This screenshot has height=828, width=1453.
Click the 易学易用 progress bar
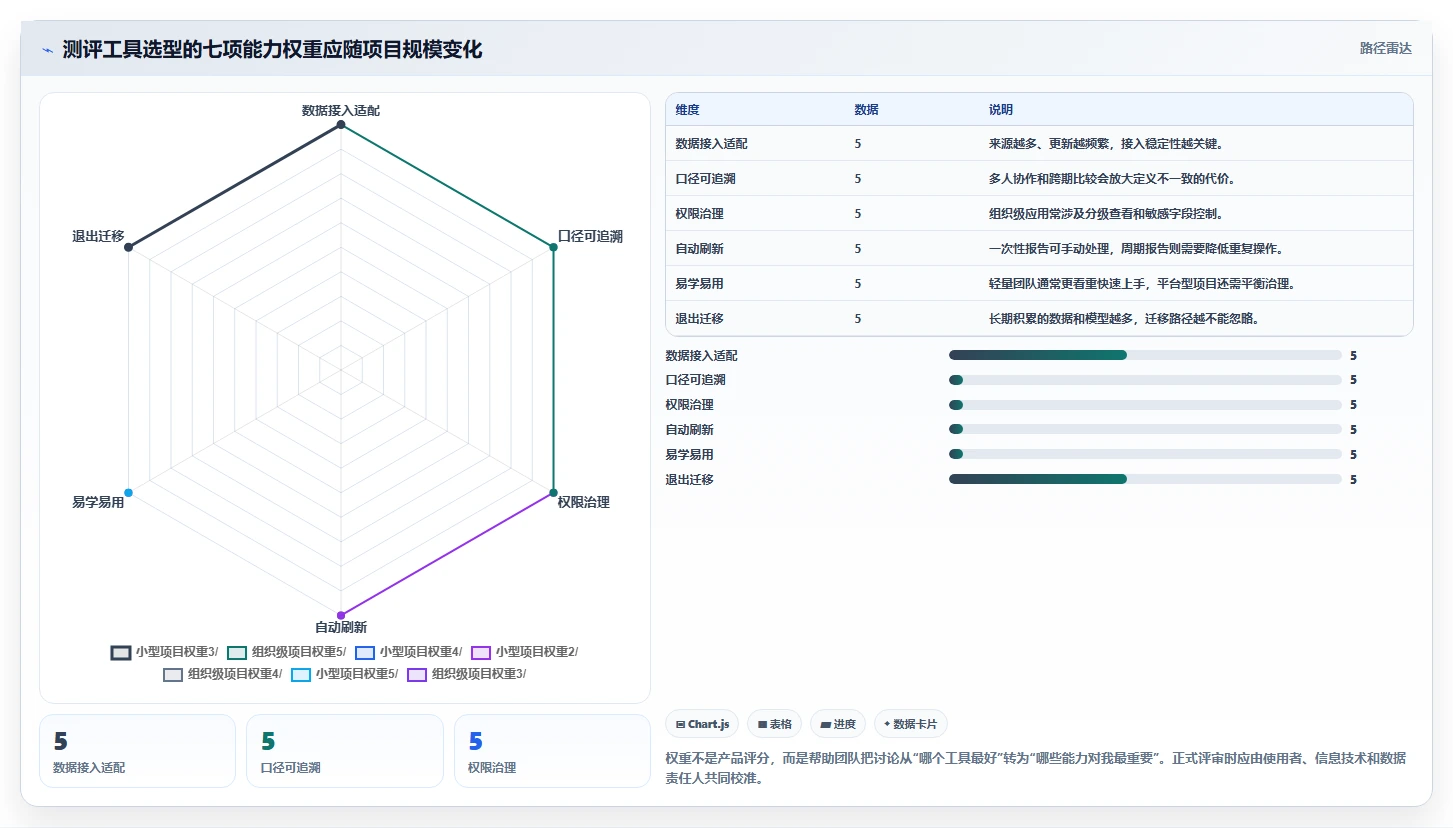point(1145,454)
